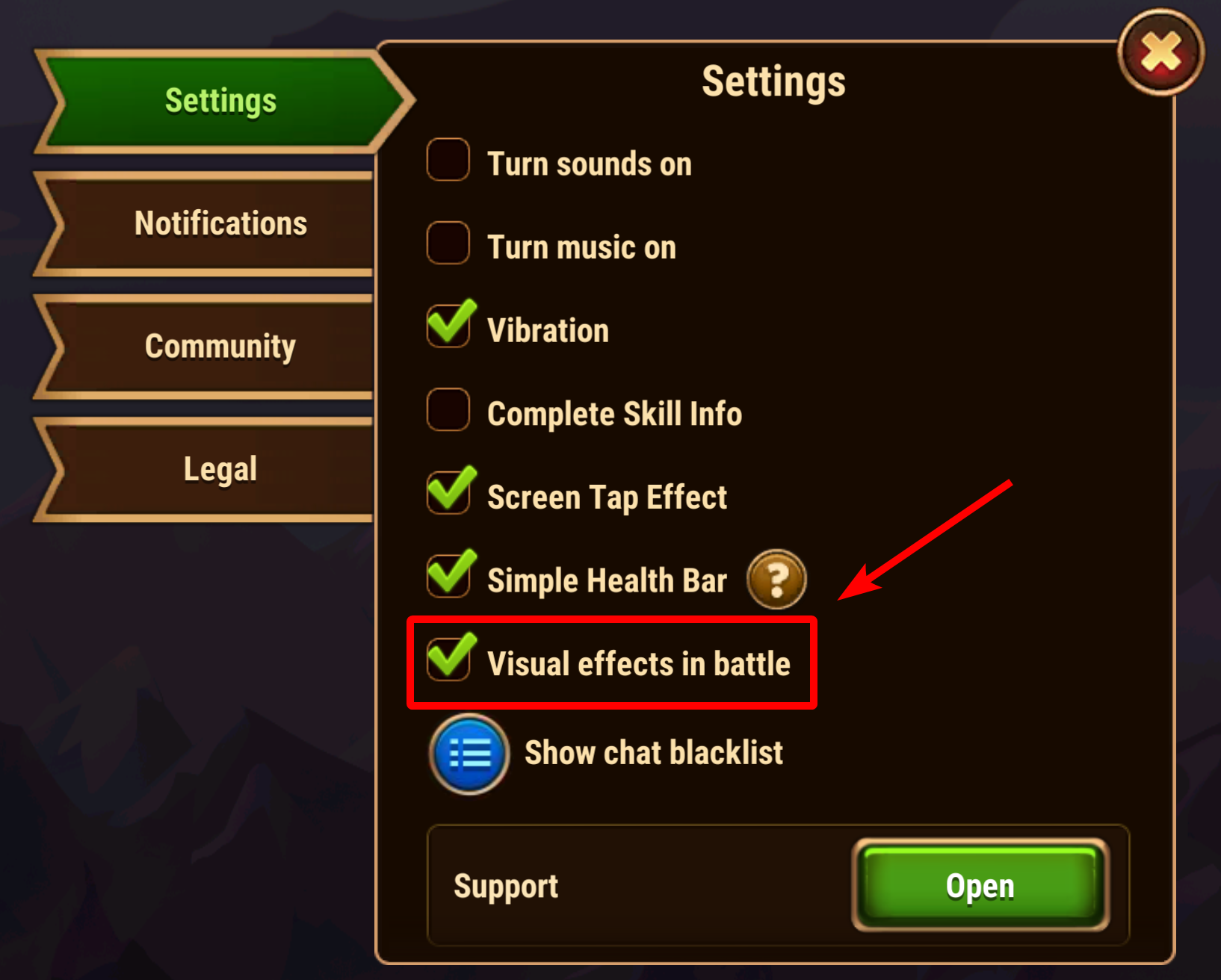Uncheck the Screen Tap Effect option
This screenshot has height=980, width=1221.
[x=450, y=491]
